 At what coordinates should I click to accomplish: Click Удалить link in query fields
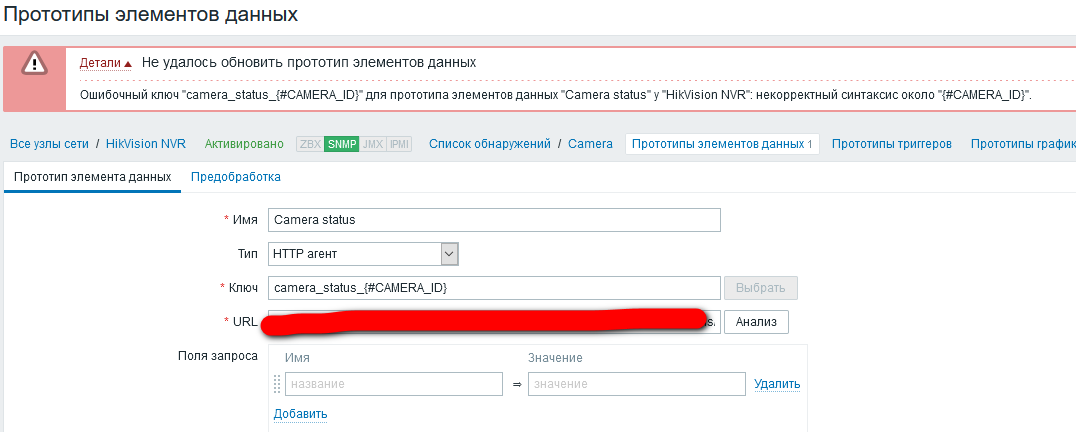click(777, 384)
